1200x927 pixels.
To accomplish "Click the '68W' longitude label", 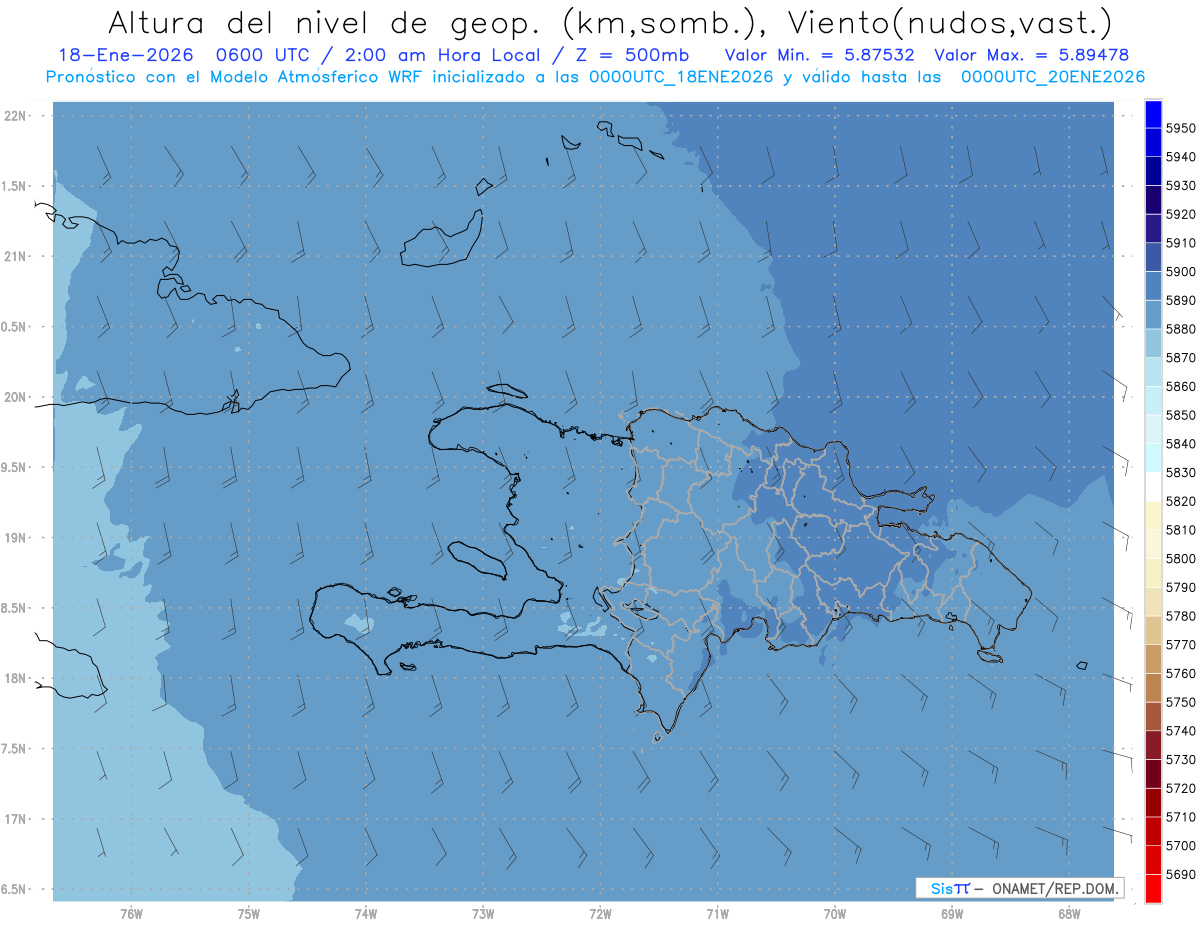I will [x=1069, y=913].
